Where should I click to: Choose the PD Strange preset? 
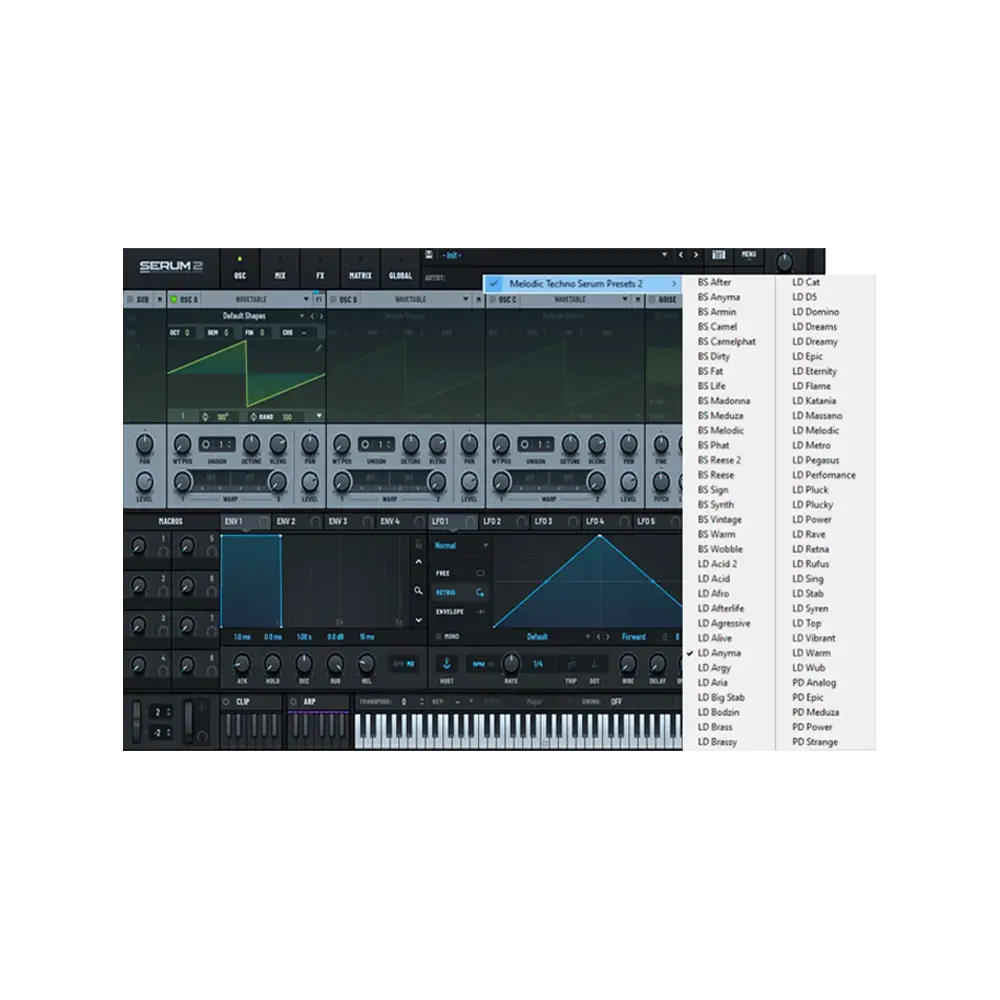click(814, 742)
